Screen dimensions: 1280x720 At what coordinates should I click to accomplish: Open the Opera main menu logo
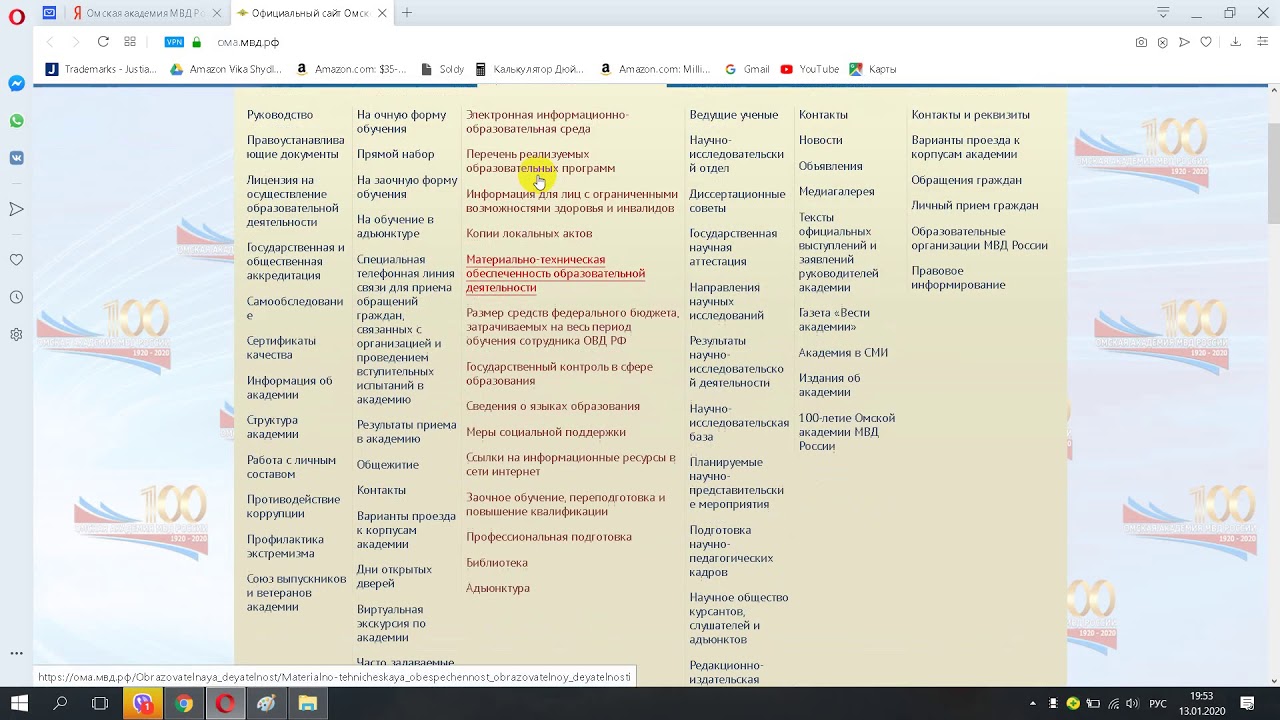tap(16, 16)
